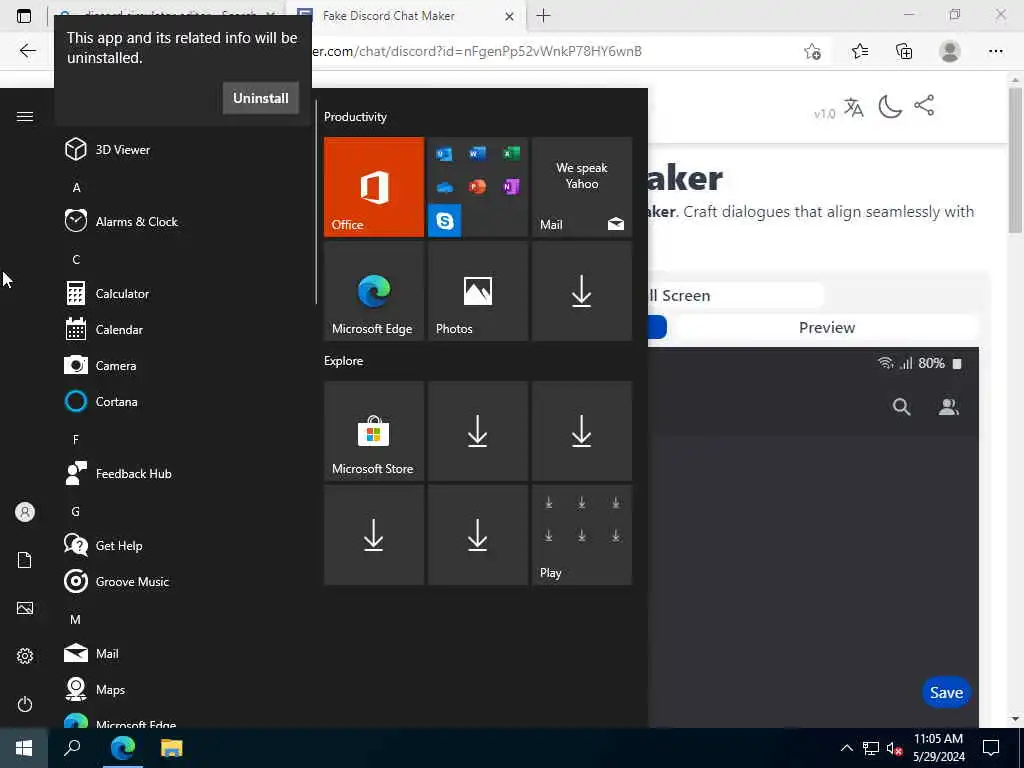Click the chat search magnifier icon
Screen dimensions: 1024x768
pyautogui.click(x=901, y=407)
